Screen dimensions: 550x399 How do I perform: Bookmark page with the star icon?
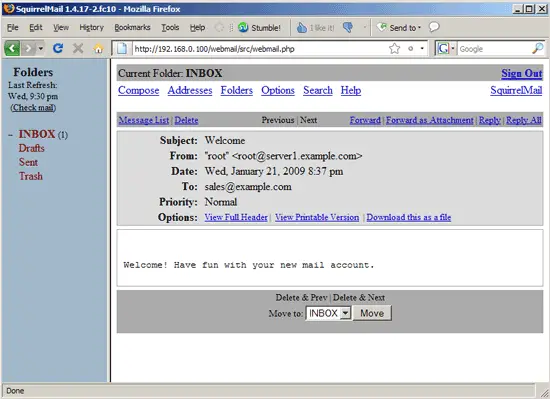tap(395, 48)
